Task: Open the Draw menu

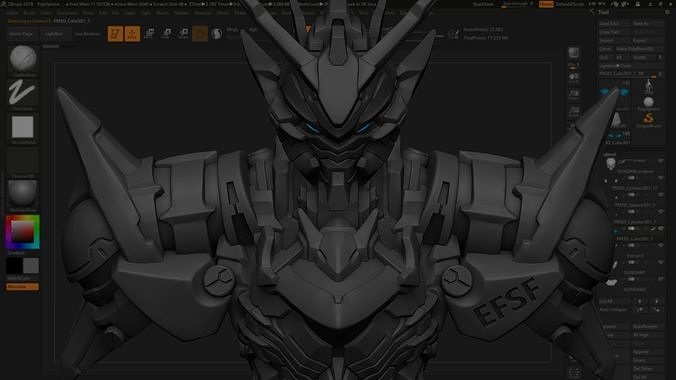Action: tap(89, 13)
